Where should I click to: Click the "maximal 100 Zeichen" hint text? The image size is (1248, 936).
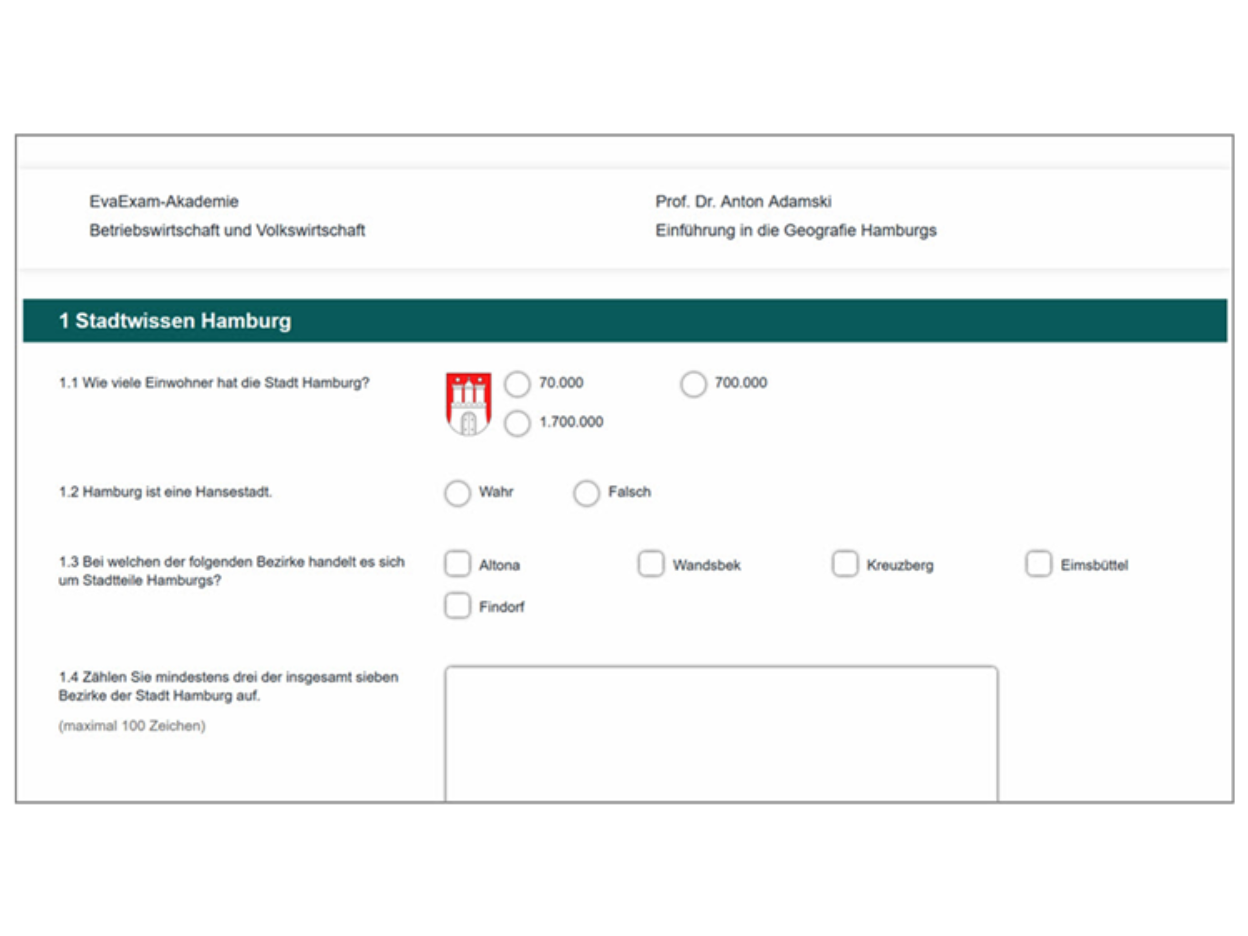tap(132, 726)
